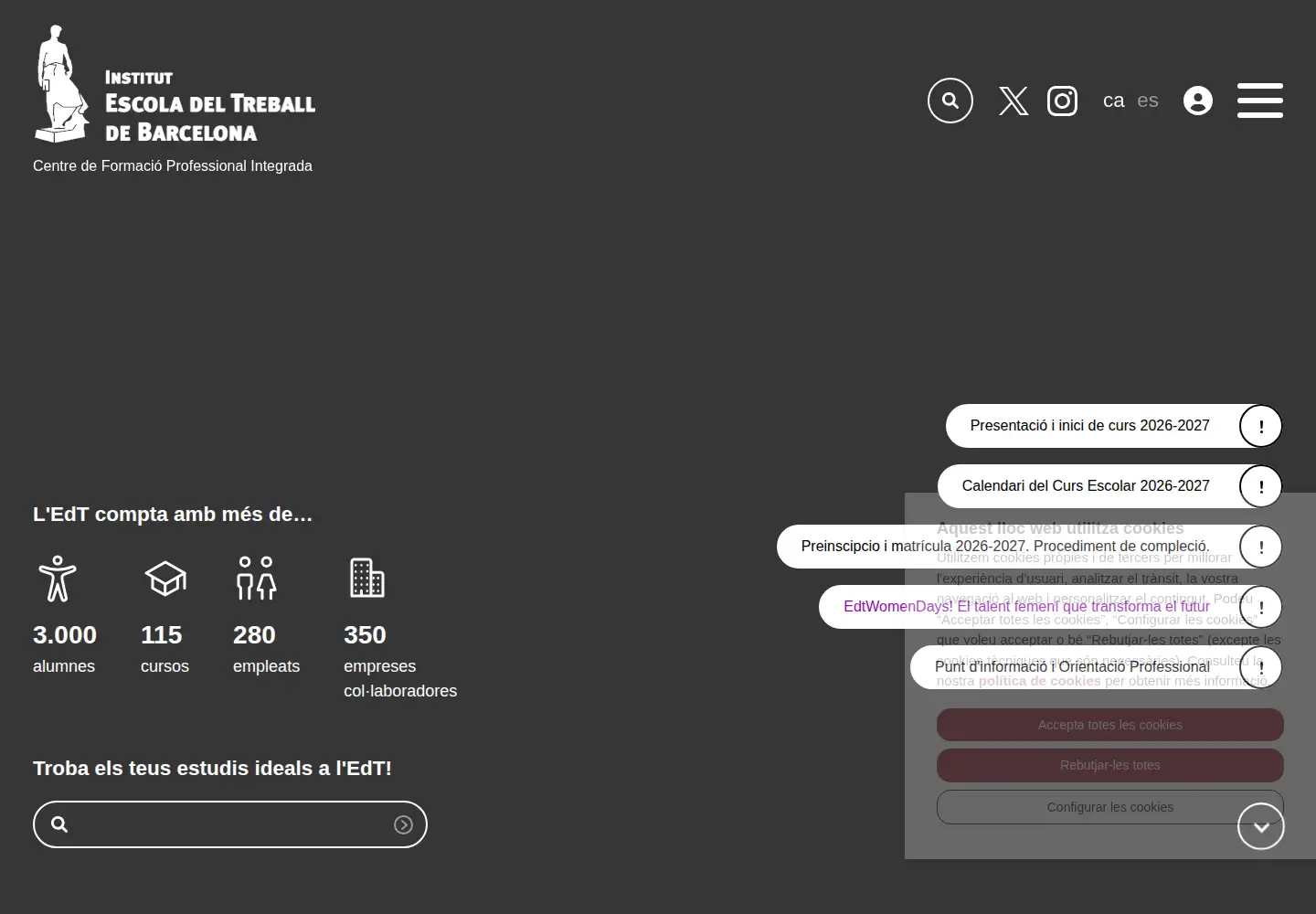Open the user account icon
Screen dimensions: 1316x914
[1198, 101]
